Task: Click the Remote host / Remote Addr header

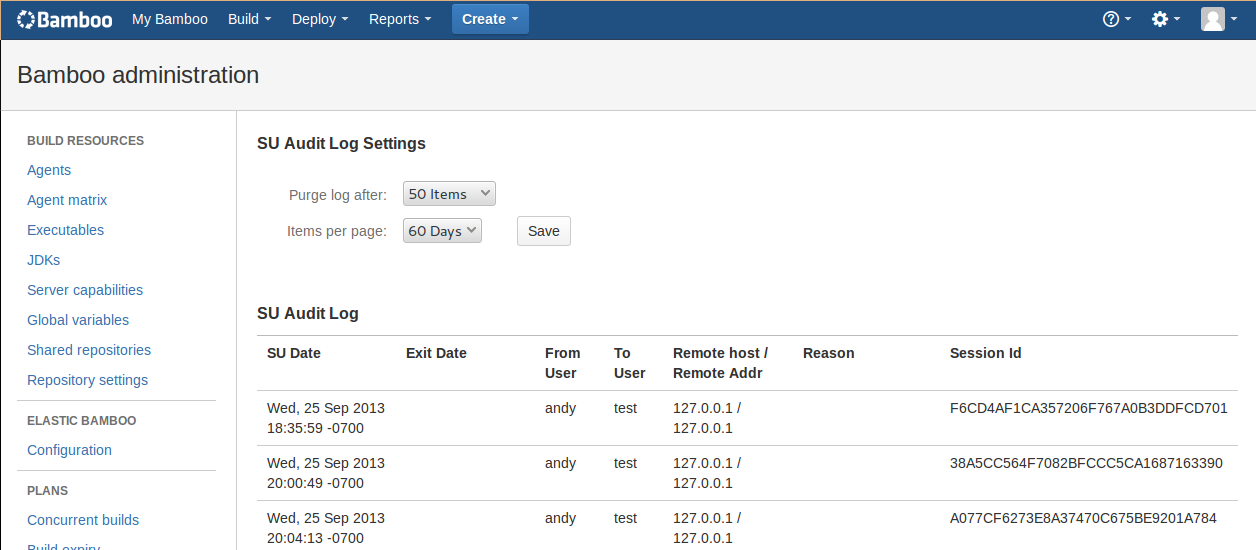Action: [720, 363]
